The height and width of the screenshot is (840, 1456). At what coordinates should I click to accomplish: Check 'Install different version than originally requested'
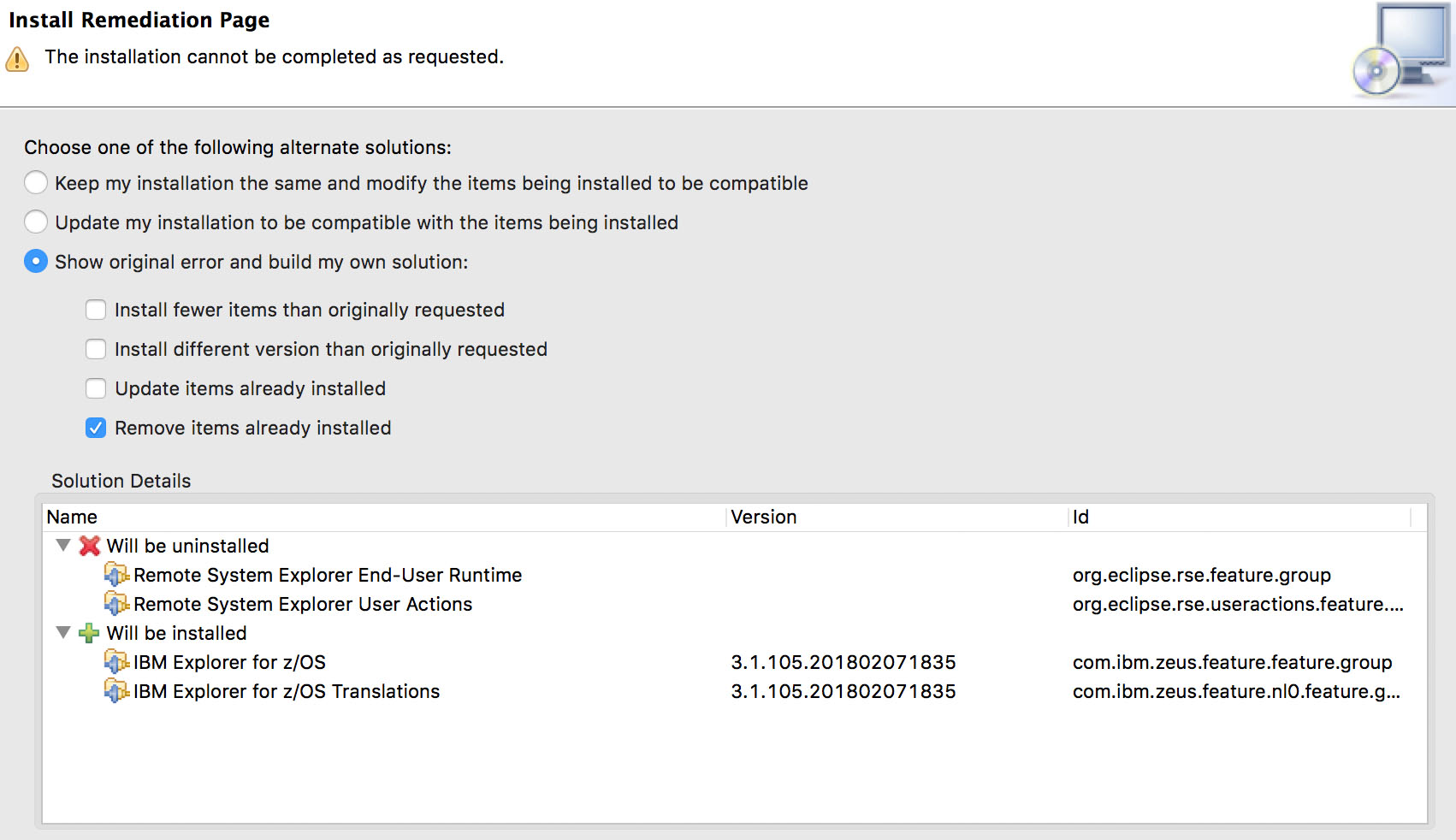pos(96,349)
